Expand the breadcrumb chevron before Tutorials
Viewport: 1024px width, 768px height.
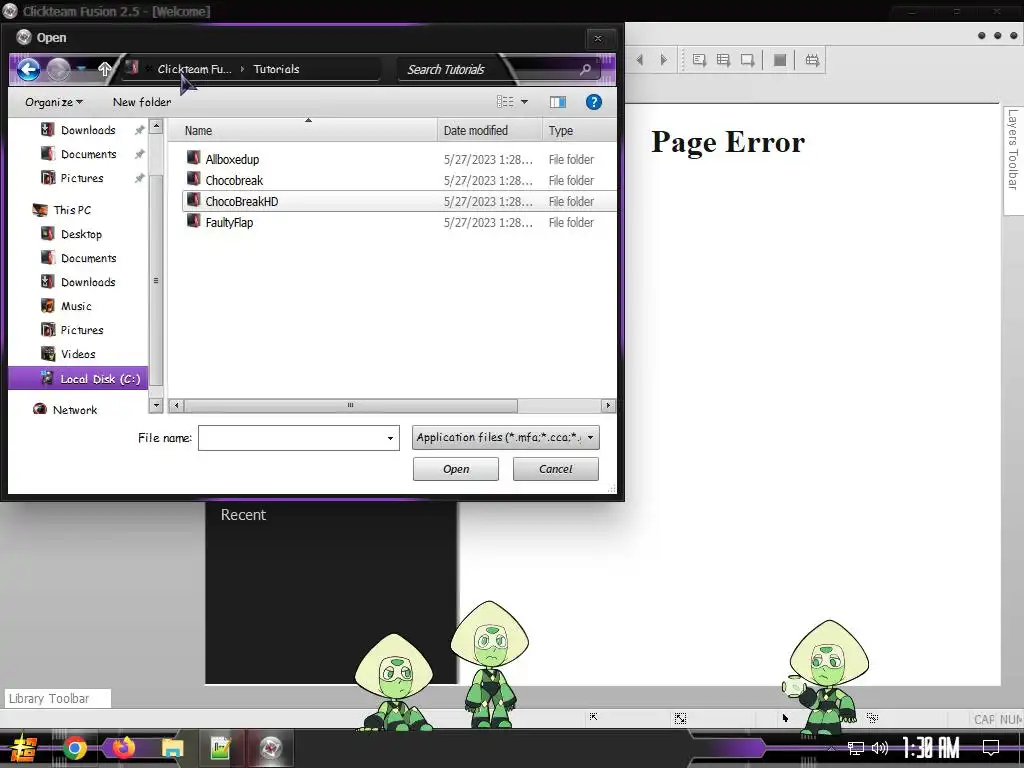pyautogui.click(x=242, y=69)
